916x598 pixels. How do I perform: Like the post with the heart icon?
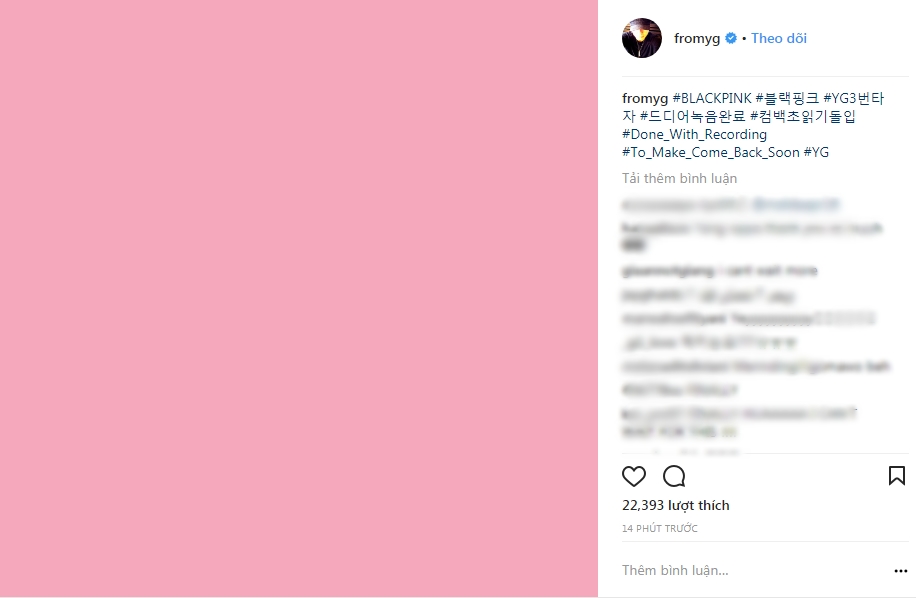coord(633,477)
